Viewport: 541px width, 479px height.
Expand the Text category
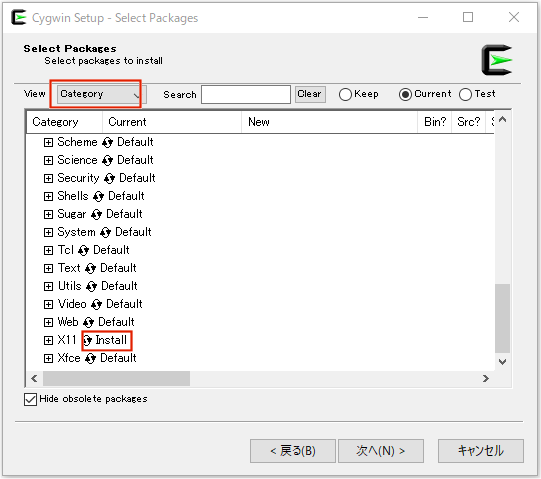[48, 268]
